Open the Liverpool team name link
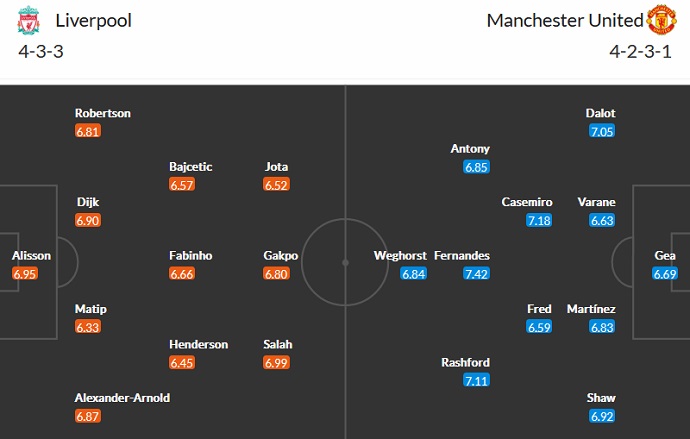This screenshot has height=439, width=690. point(94,20)
